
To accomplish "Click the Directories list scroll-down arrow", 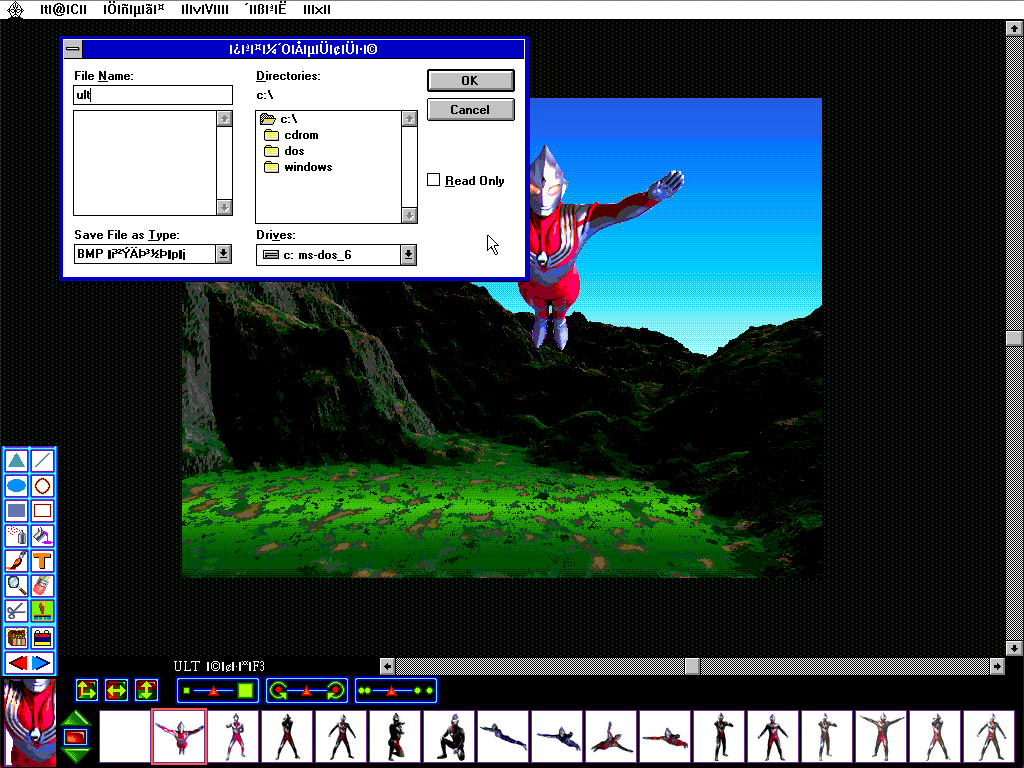I will [x=409, y=215].
